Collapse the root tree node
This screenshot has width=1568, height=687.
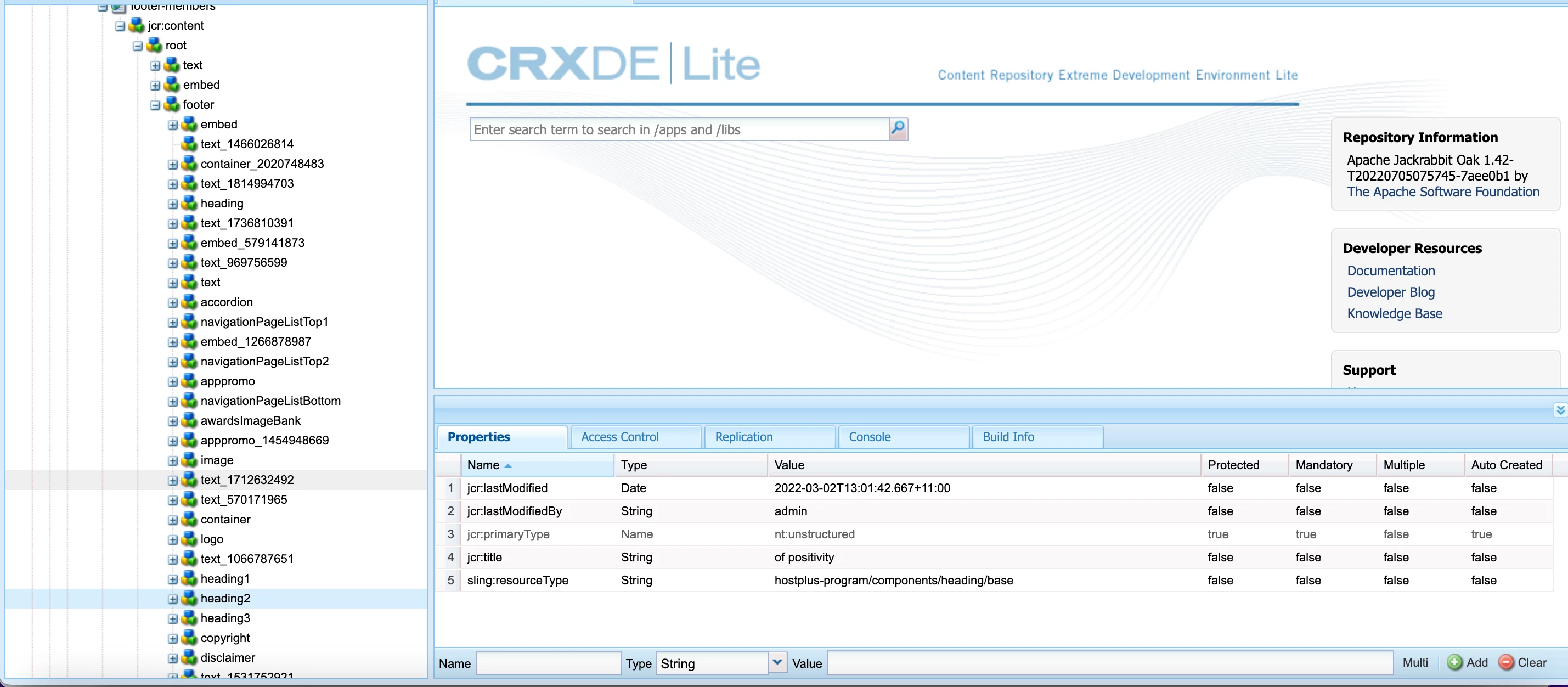(x=138, y=46)
